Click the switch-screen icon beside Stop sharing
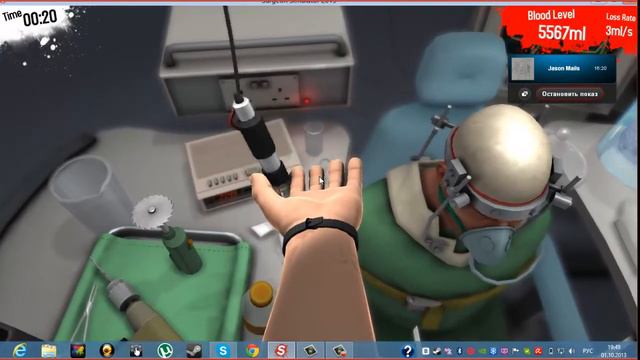Screen dimensions: 640x360 point(524,94)
